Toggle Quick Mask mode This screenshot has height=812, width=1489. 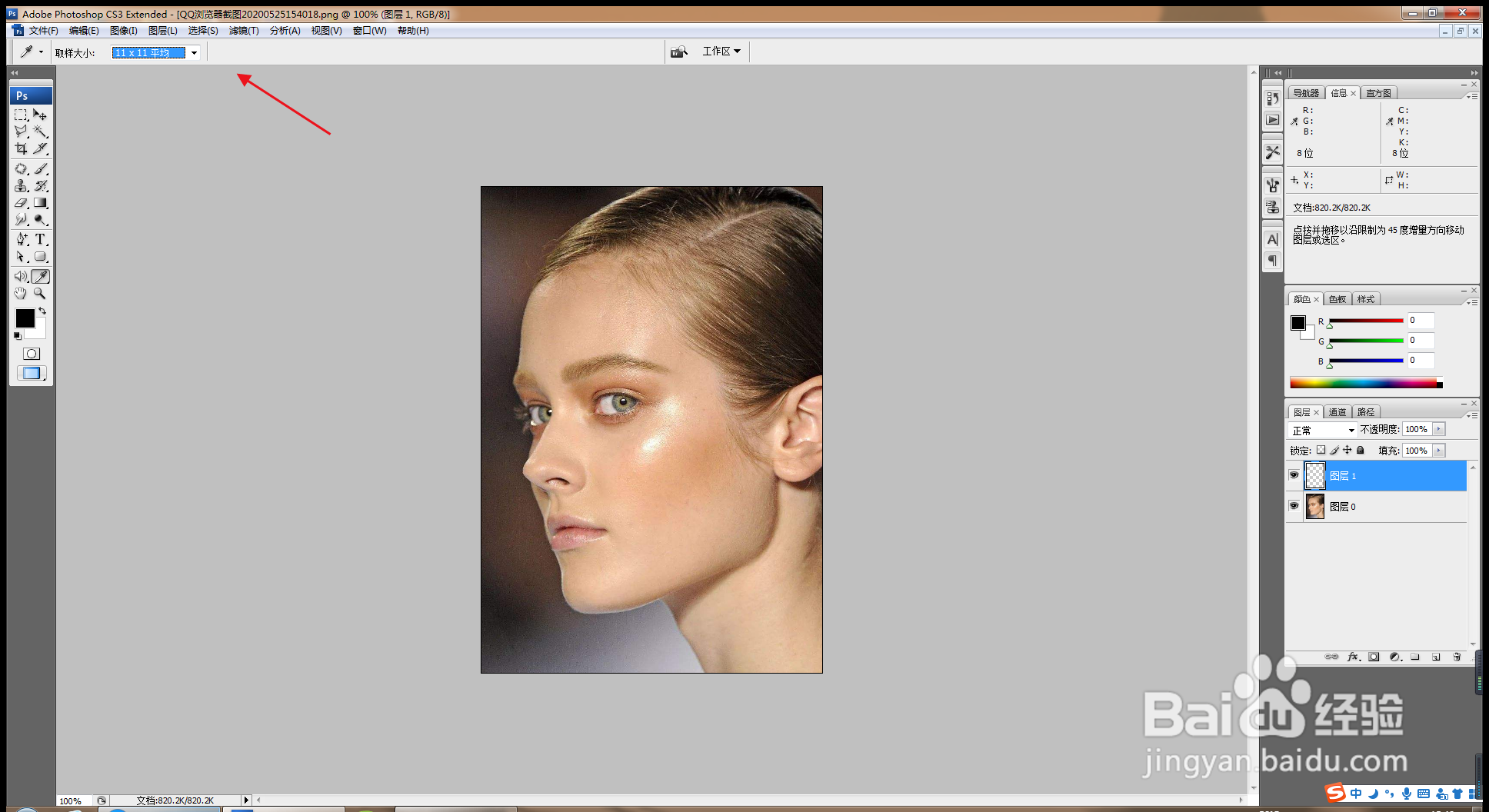click(32, 354)
